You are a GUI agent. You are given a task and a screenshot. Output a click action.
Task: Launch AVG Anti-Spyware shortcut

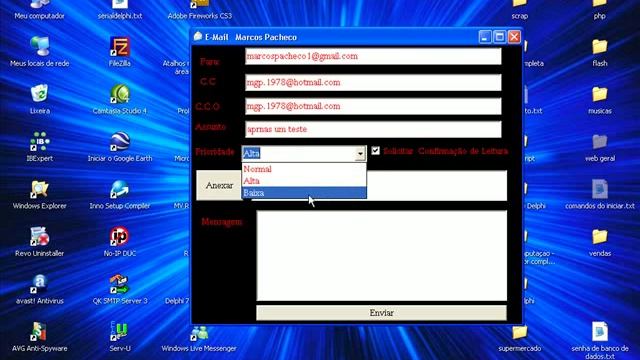coord(39,337)
